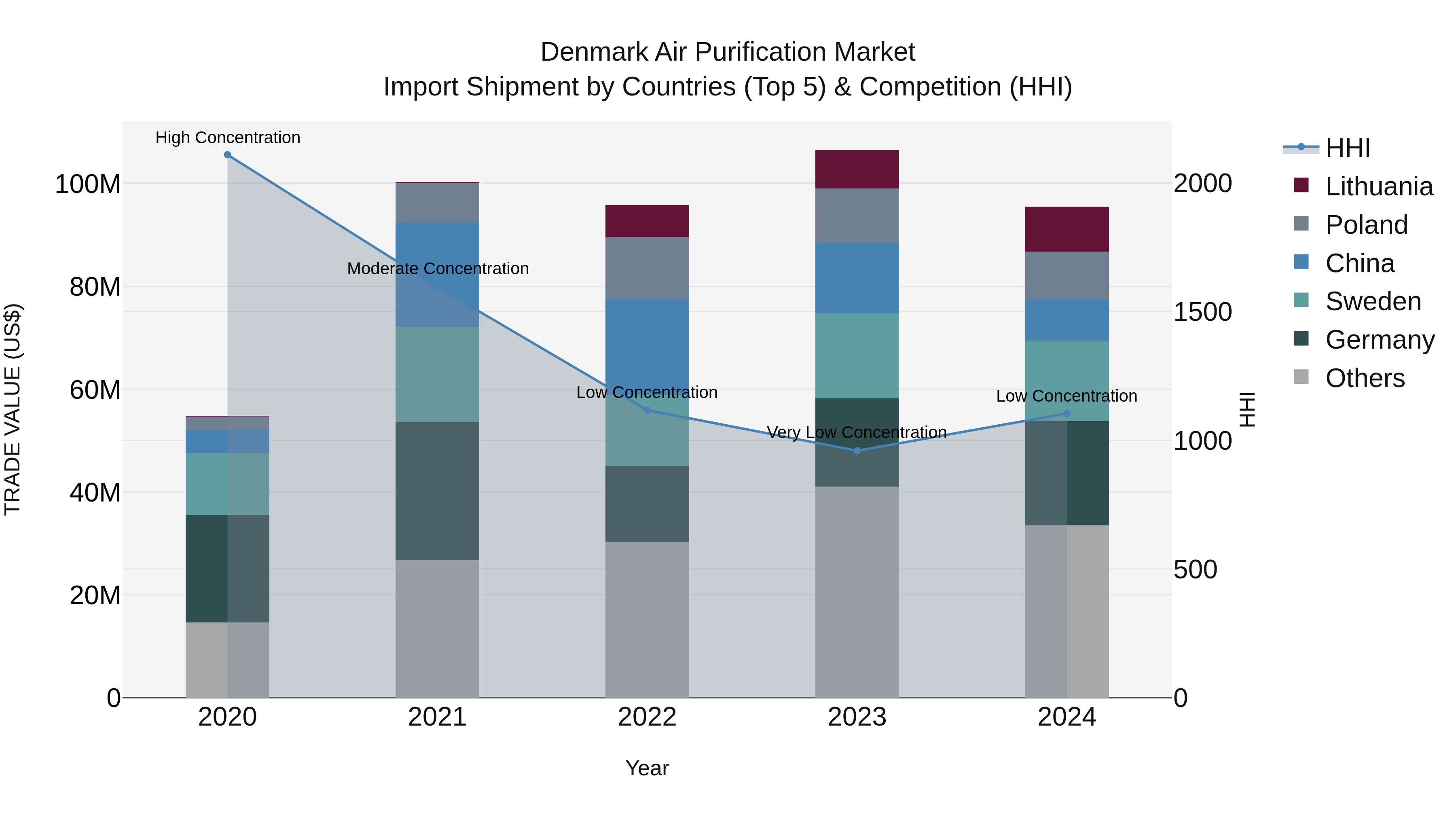
Task: Click the 'Denmark Air Purification Market' title
Action: pyautogui.click(x=728, y=52)
